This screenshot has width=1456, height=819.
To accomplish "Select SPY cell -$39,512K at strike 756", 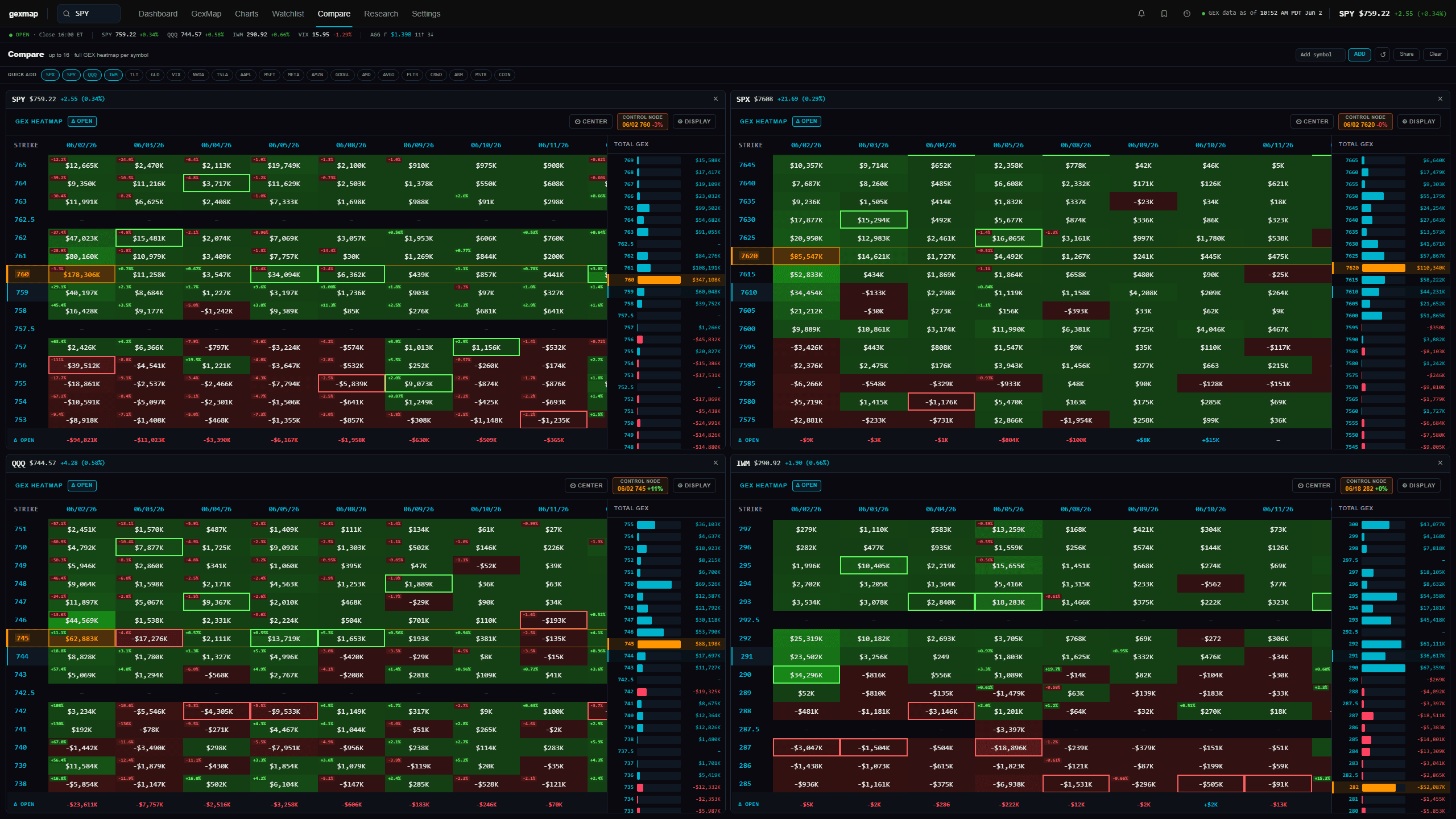I will (82, 365).
